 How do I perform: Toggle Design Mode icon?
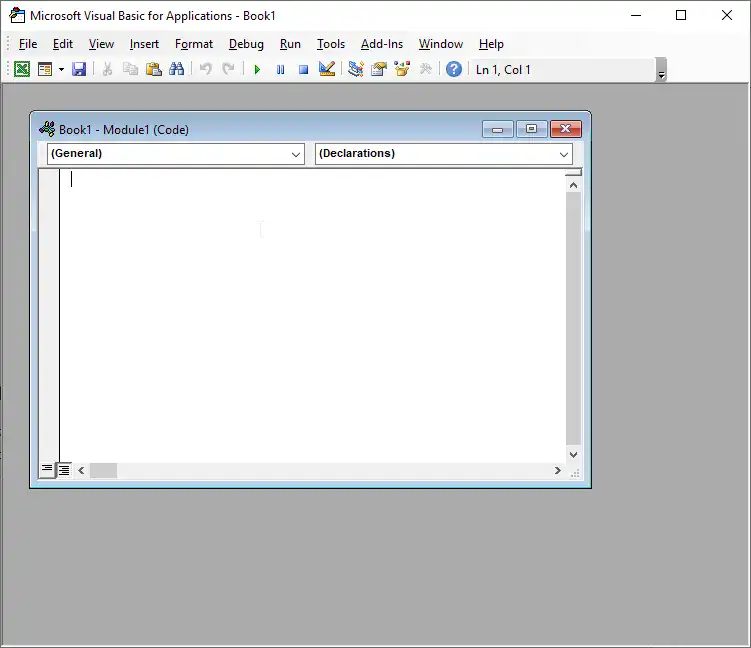[326, 69]
